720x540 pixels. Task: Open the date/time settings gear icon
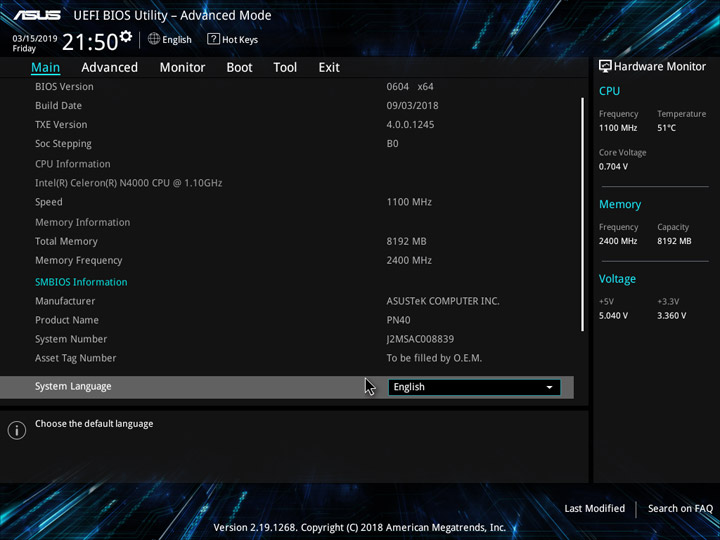pyautogui.click(x=126, y=36)
